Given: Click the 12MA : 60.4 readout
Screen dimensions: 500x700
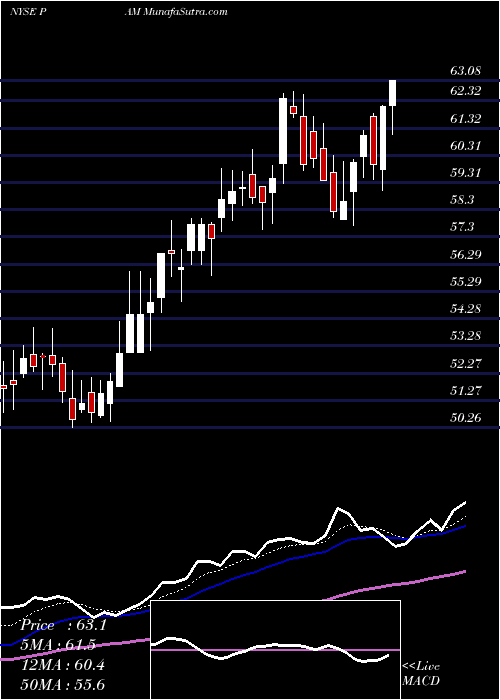Looking at the screenshot, I should click(x=63, y=665).
